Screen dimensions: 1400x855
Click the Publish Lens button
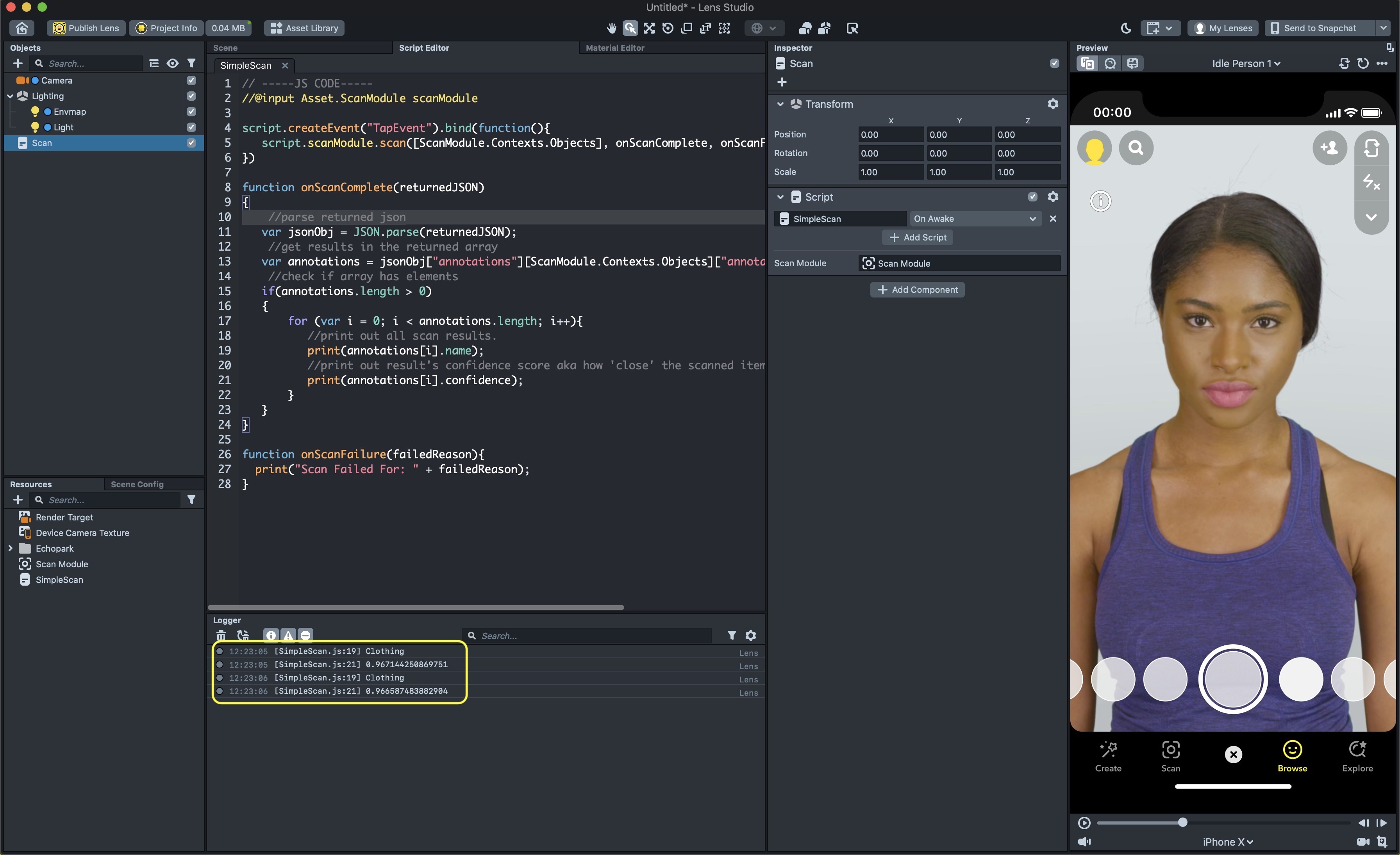coord(86,28)
